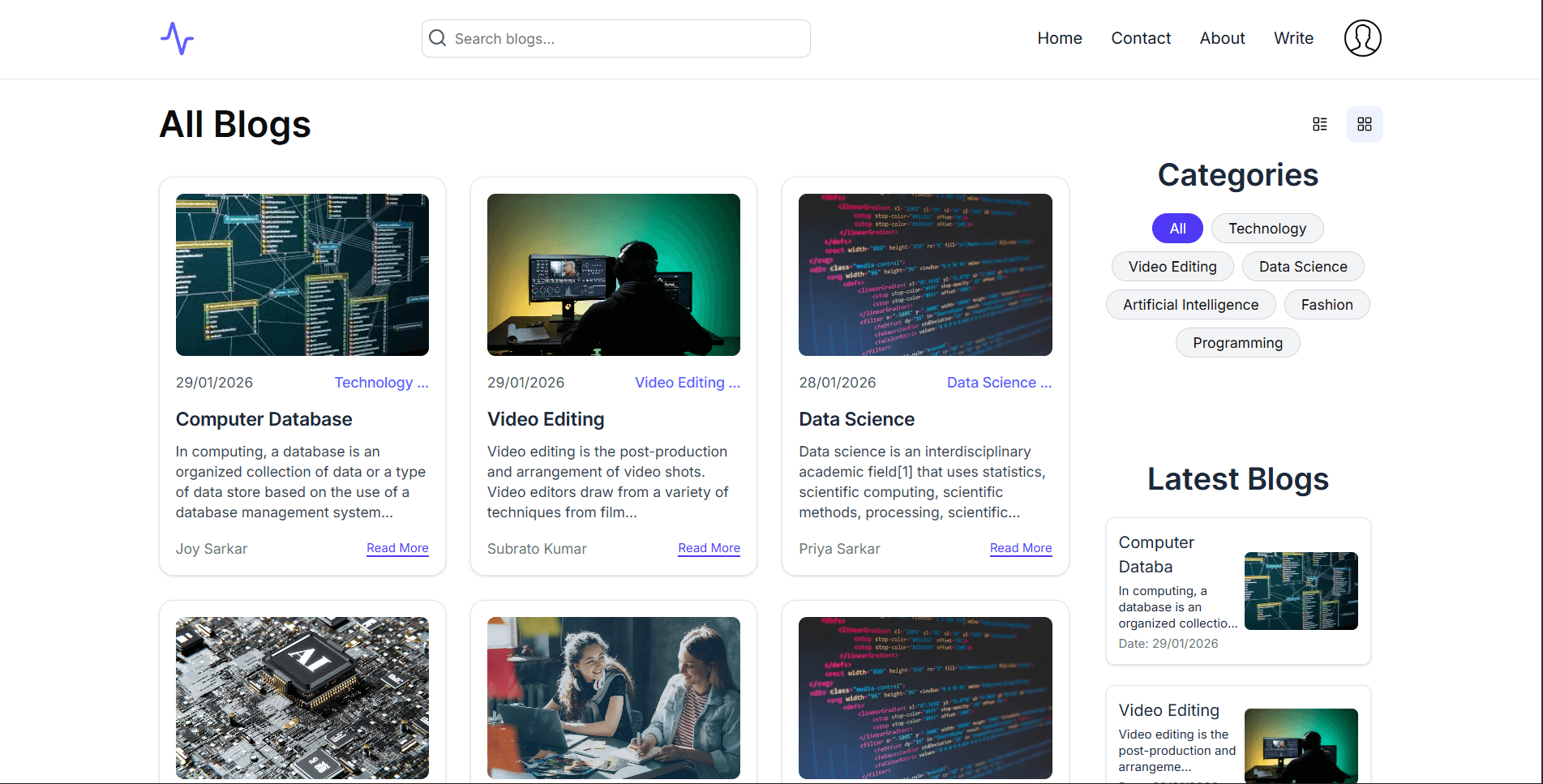The width and height of the screenshot is (1543, 784).
Task: Click Date: 29/01/2026 in latest blogs
Action: (1168, 644)
